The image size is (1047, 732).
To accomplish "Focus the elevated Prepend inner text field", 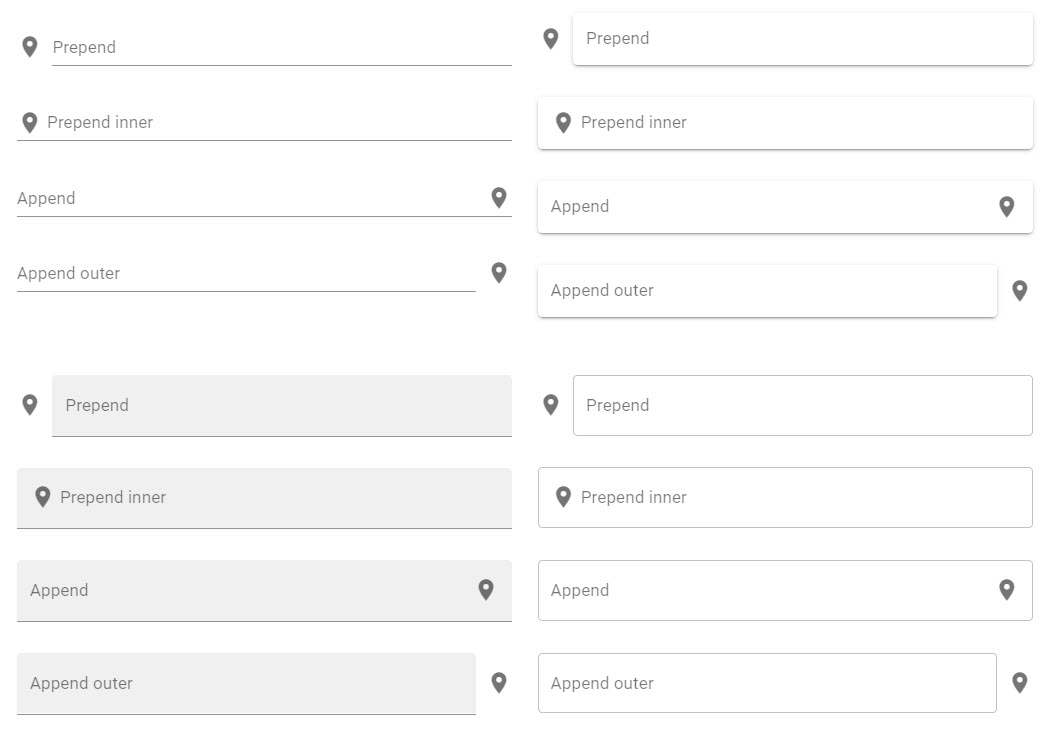I will coord(785,123).
